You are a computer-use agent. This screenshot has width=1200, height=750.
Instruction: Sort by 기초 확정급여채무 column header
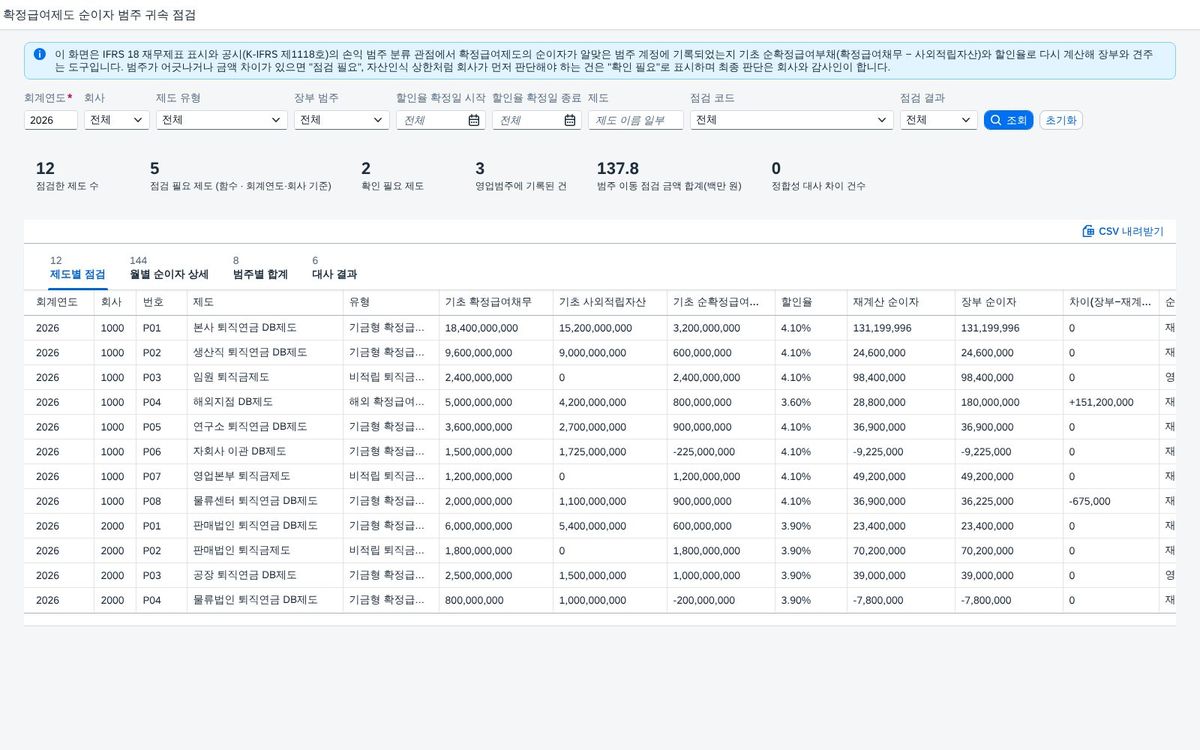click(495, 302)
